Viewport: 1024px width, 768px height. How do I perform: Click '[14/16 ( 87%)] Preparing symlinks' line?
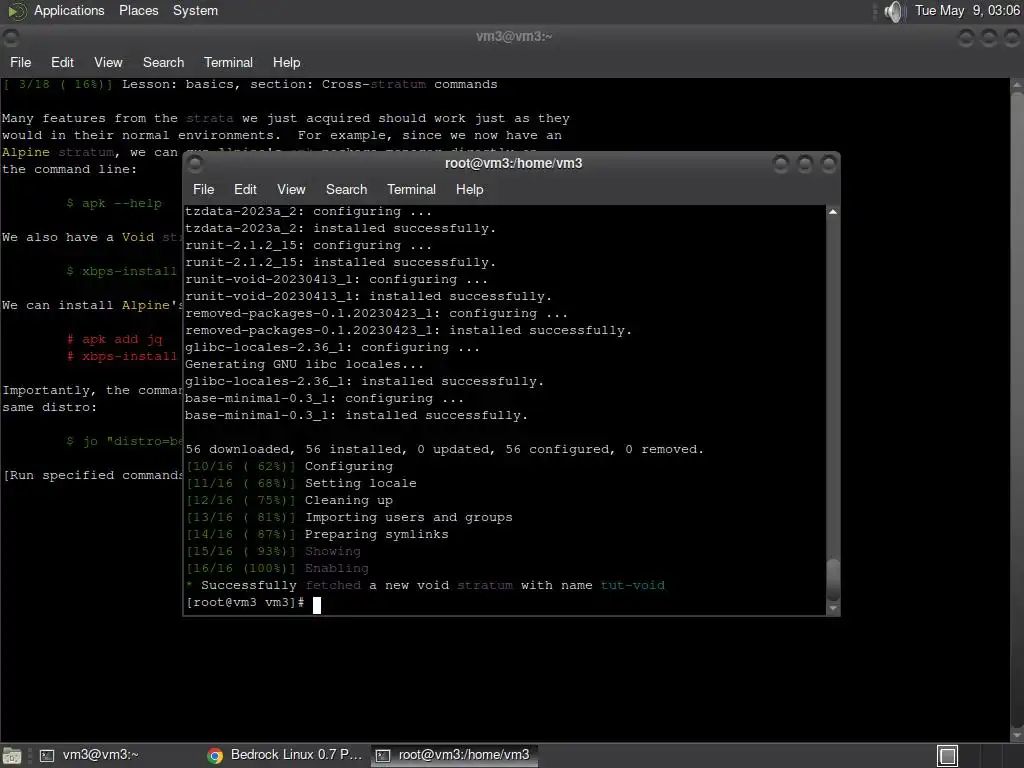(317, 534)
